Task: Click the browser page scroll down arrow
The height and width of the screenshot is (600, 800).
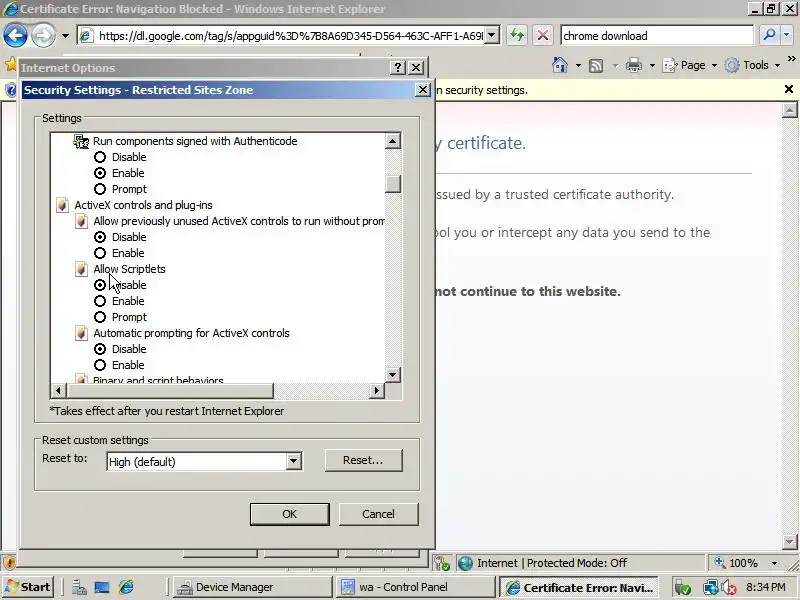Action: pos(789,541)
